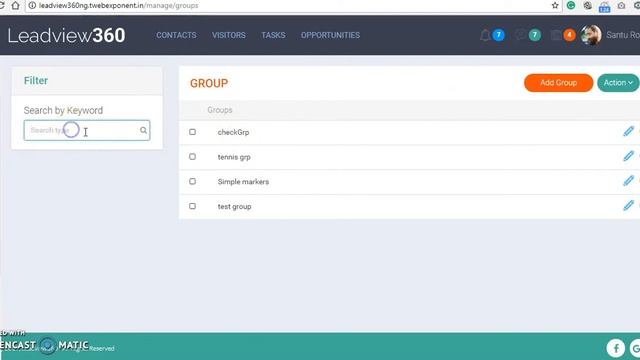Click the Add Group button

click(x=558, y=83)
